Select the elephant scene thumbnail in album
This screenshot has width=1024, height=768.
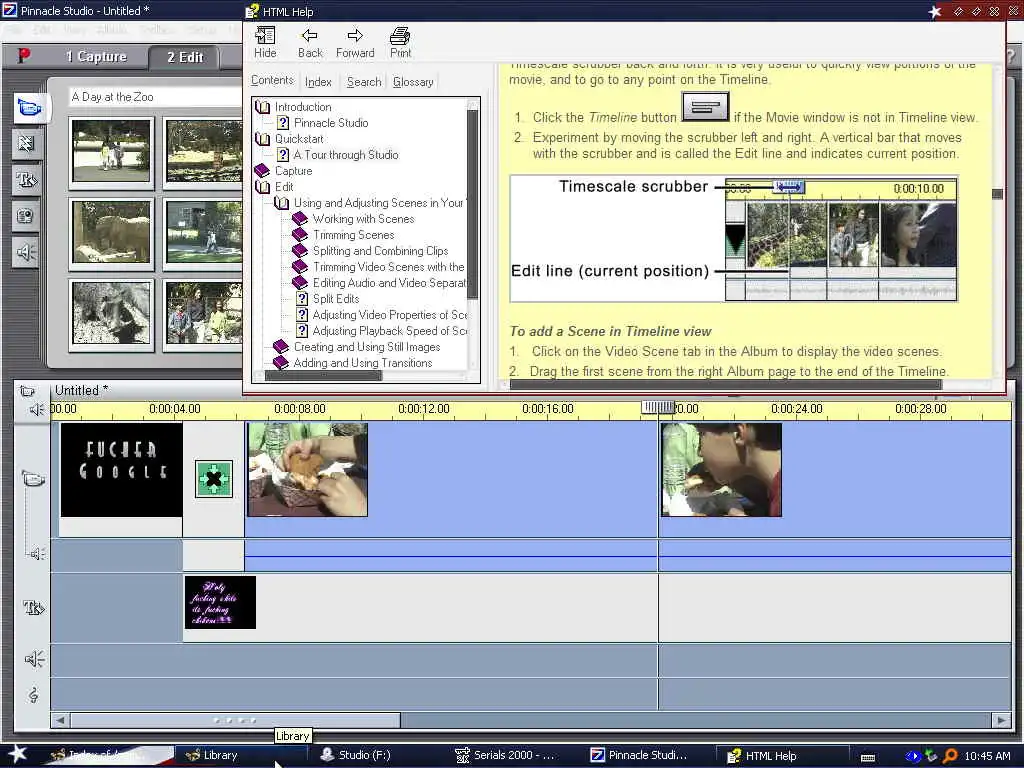pos(111,232)
